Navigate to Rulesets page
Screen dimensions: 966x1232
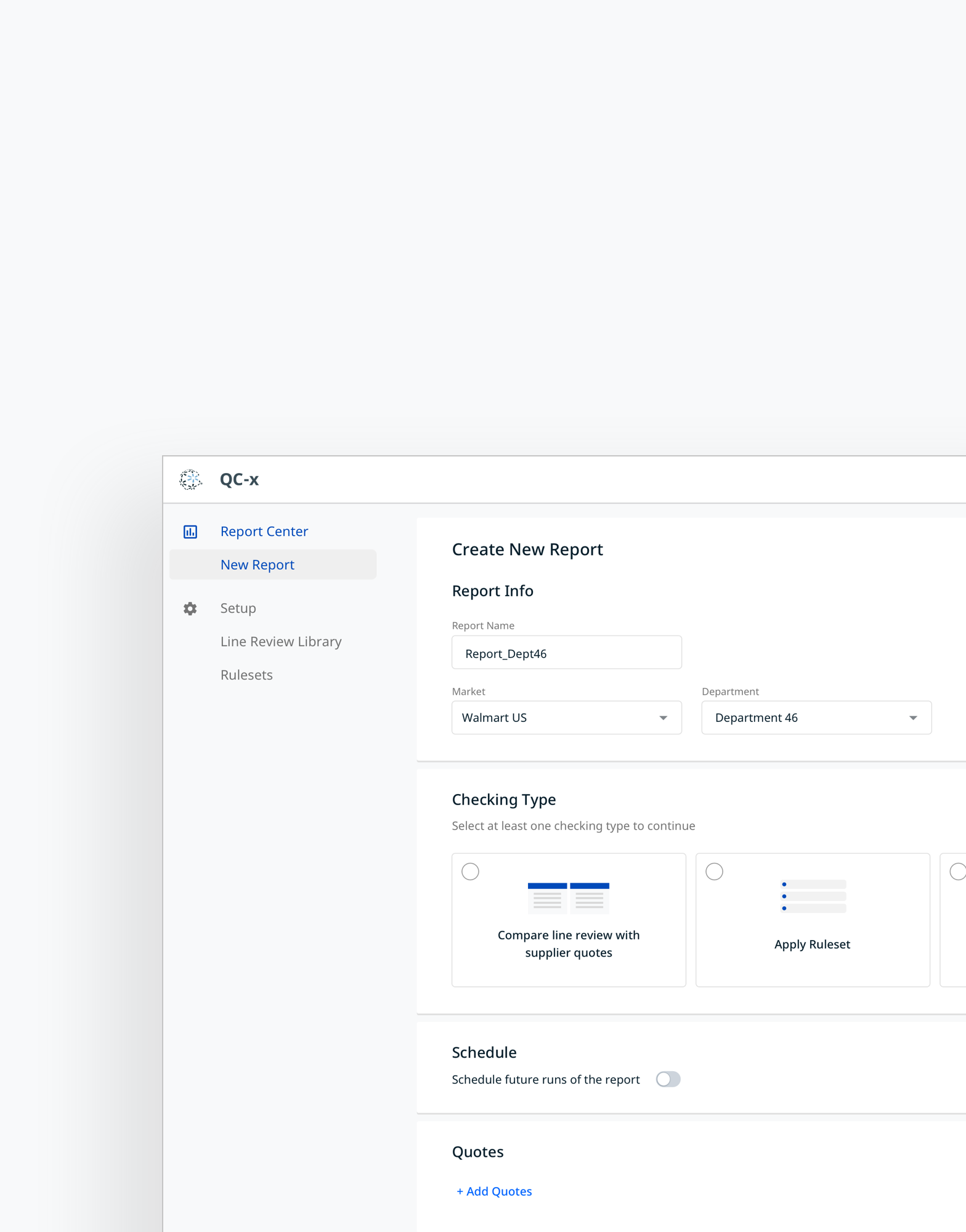246,675
